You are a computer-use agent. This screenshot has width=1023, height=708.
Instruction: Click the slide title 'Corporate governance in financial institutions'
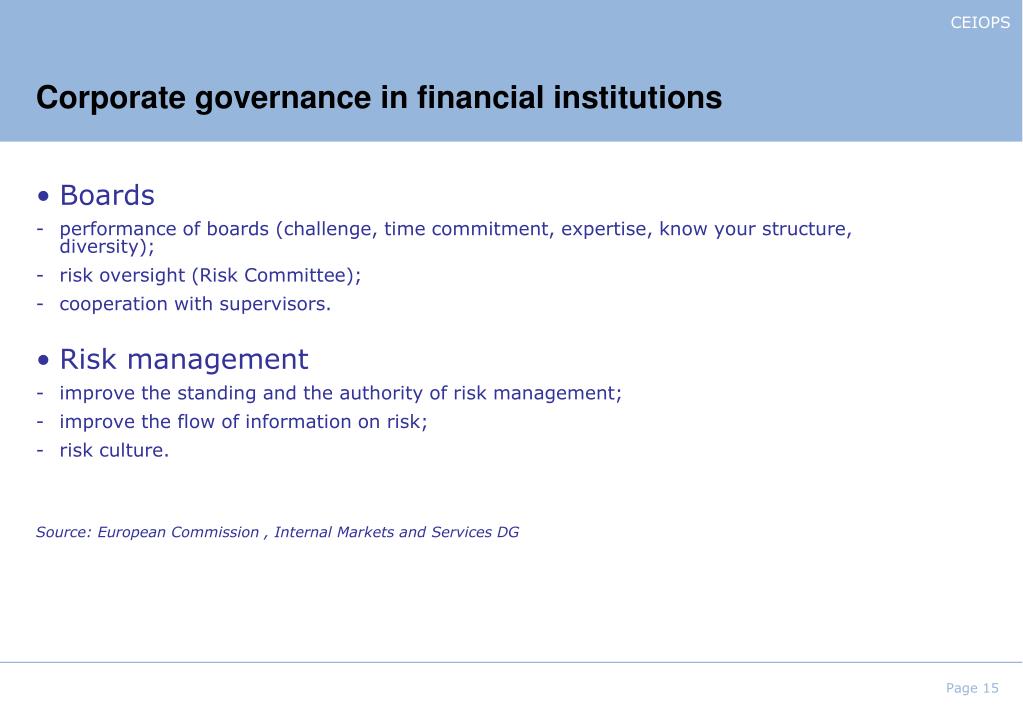(x=379, y=98)
